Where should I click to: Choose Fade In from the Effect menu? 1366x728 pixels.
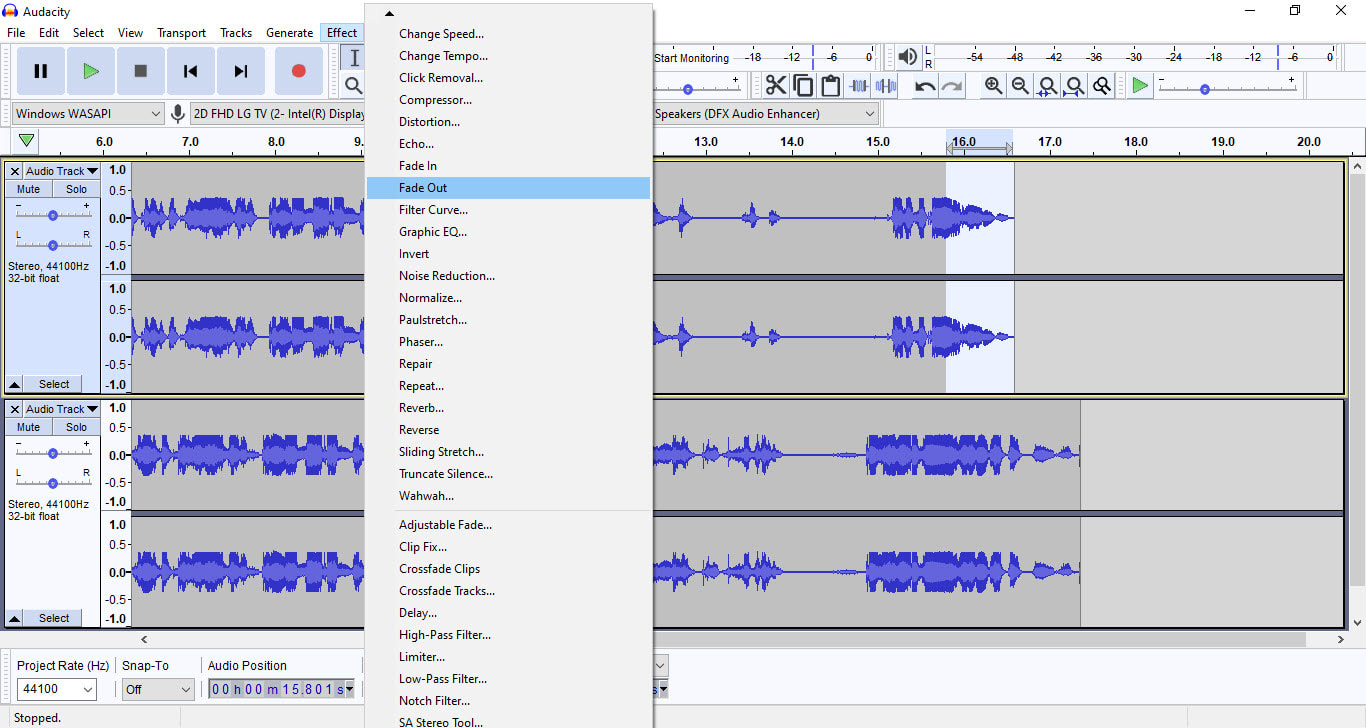pyautogui.click(x=509, y=166)
